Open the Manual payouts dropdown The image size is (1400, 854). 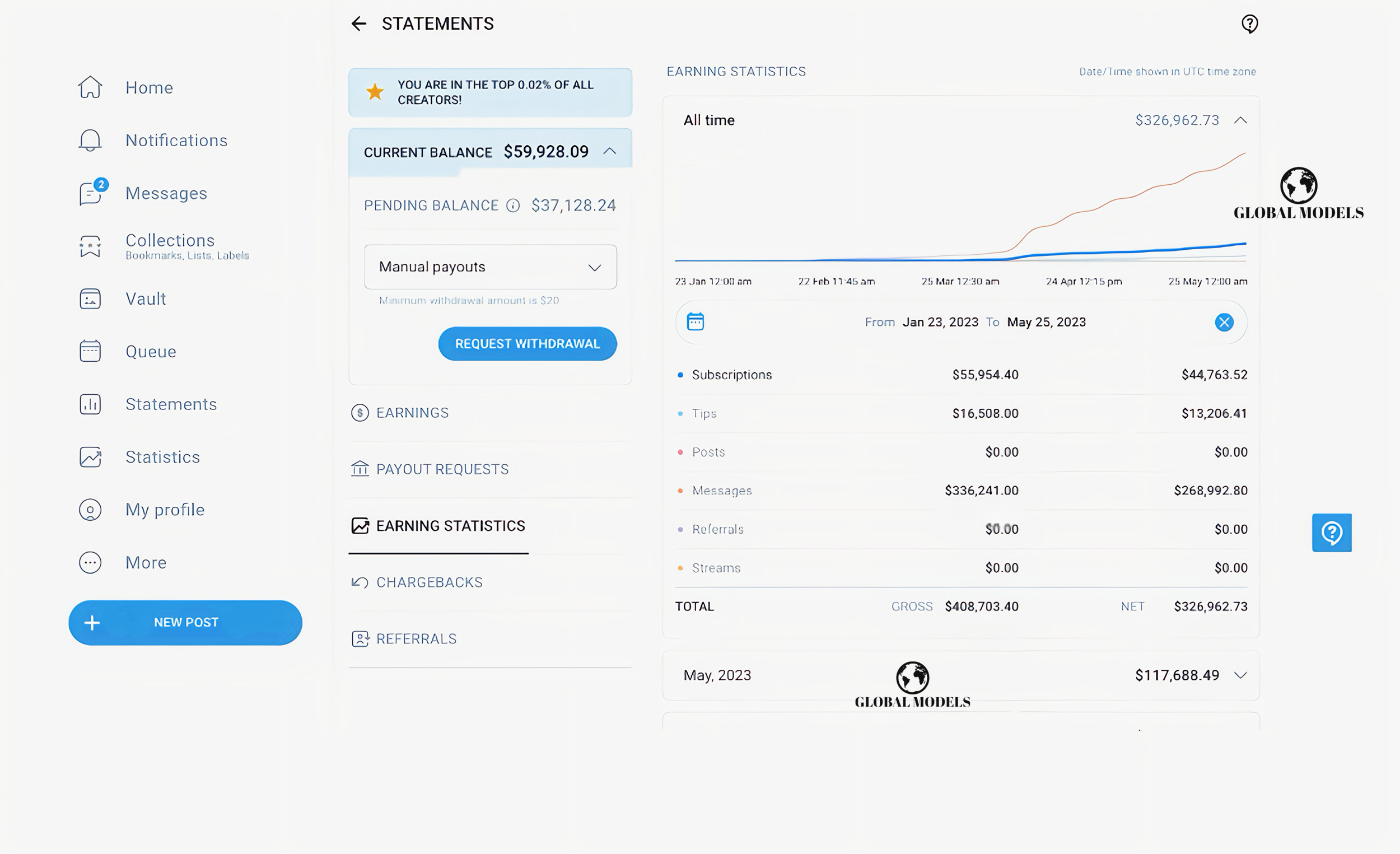pos(491,267)
